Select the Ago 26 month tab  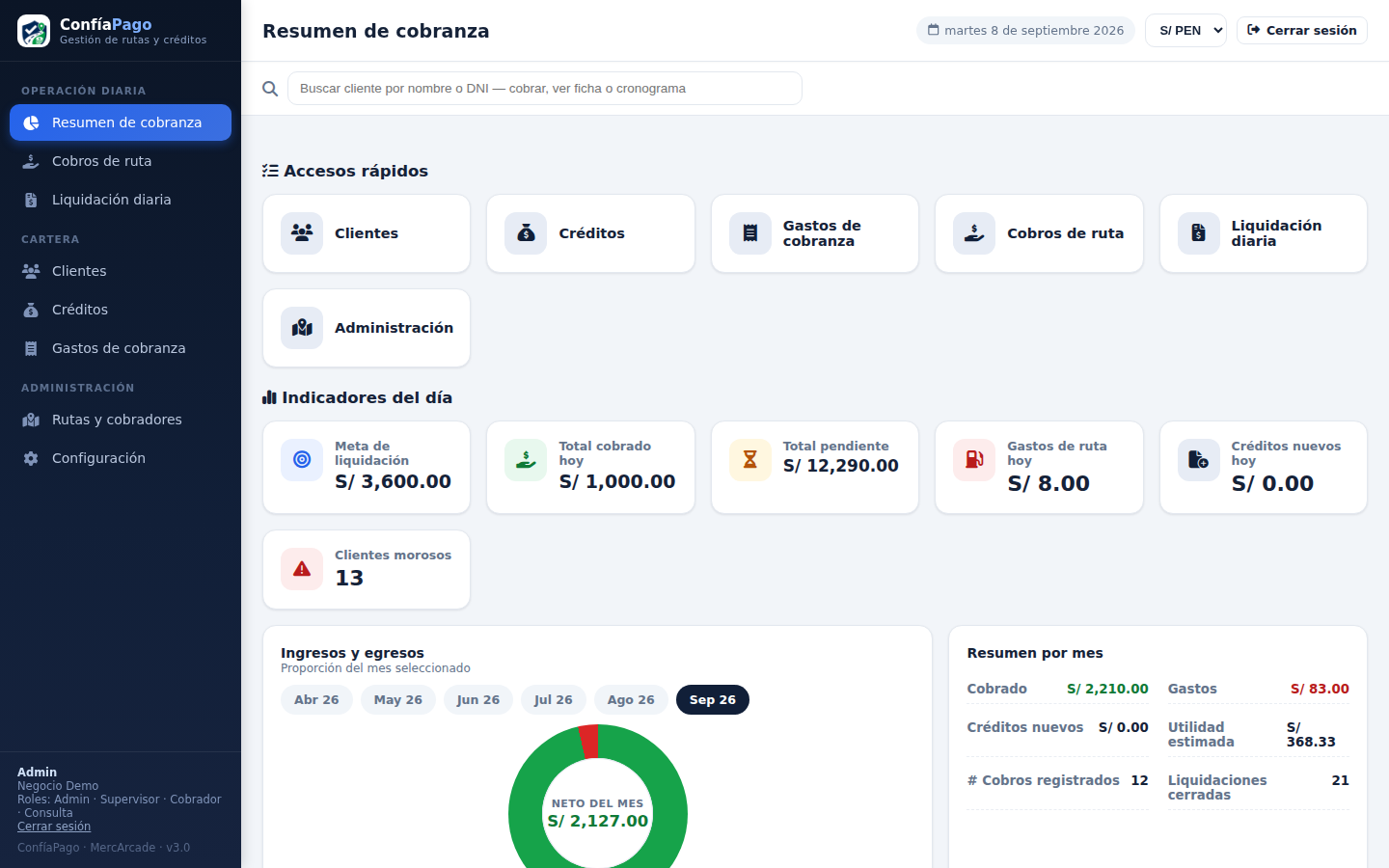[x=631, y=700]
